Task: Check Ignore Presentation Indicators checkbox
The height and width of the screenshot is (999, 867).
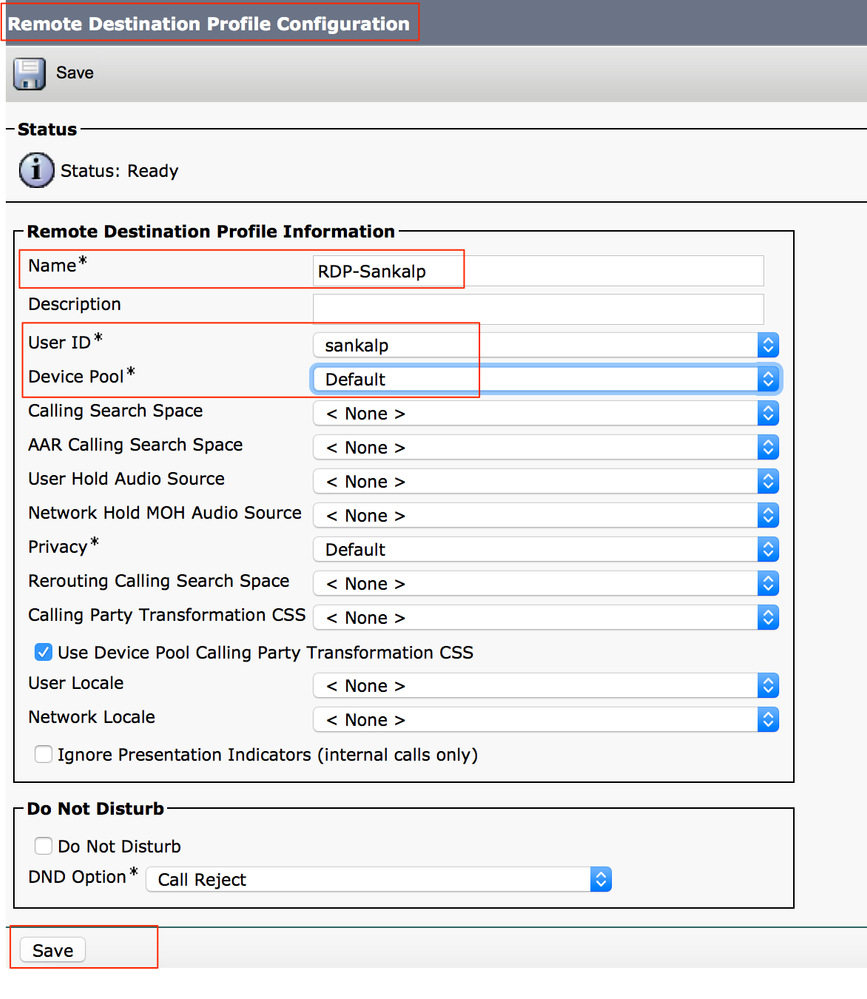Action: click(43, 754)
